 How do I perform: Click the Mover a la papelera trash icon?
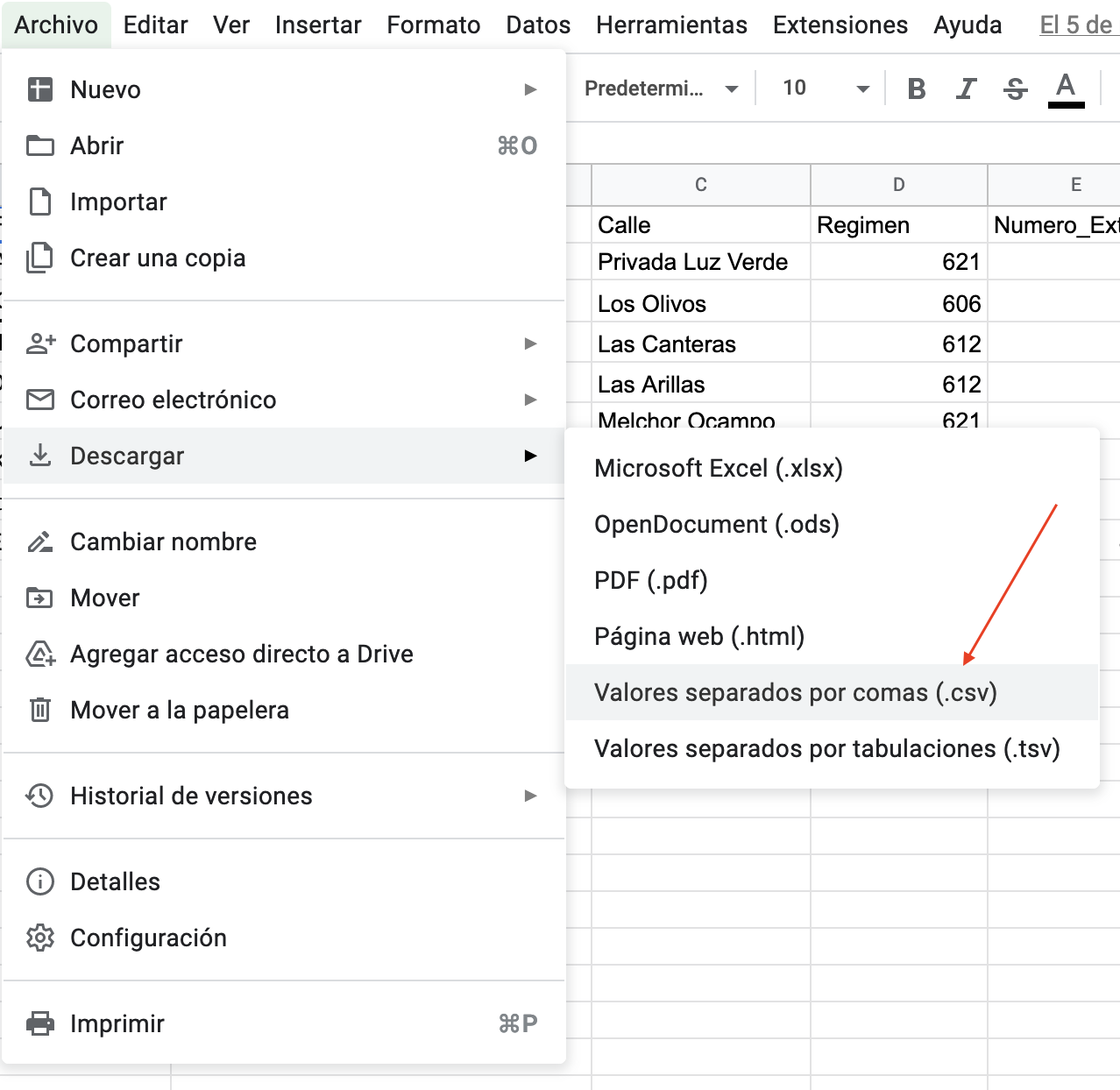40,710
